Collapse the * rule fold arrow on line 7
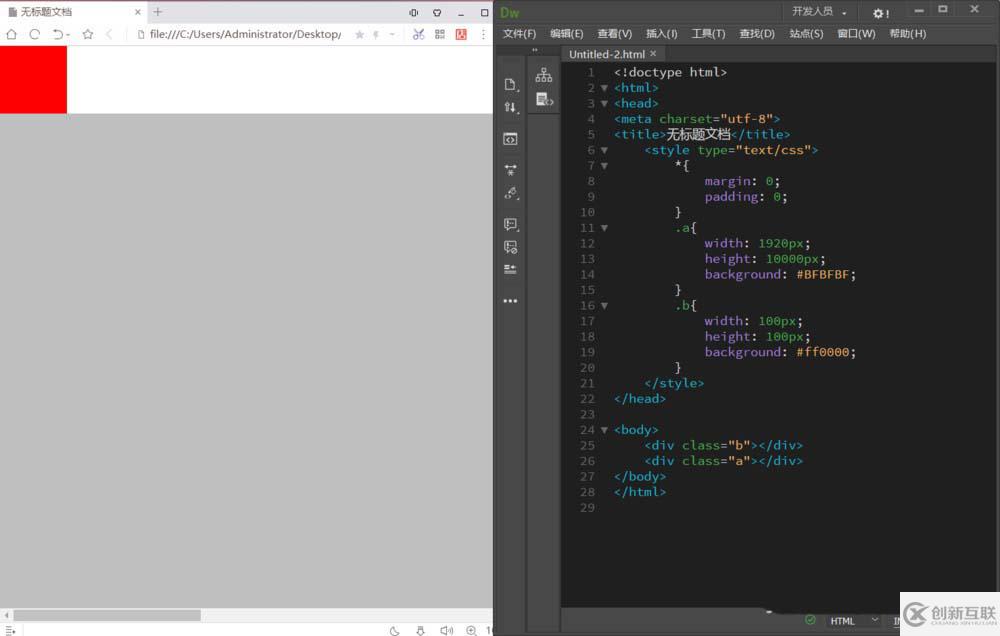1000x636 pixels. click(605, 166)
